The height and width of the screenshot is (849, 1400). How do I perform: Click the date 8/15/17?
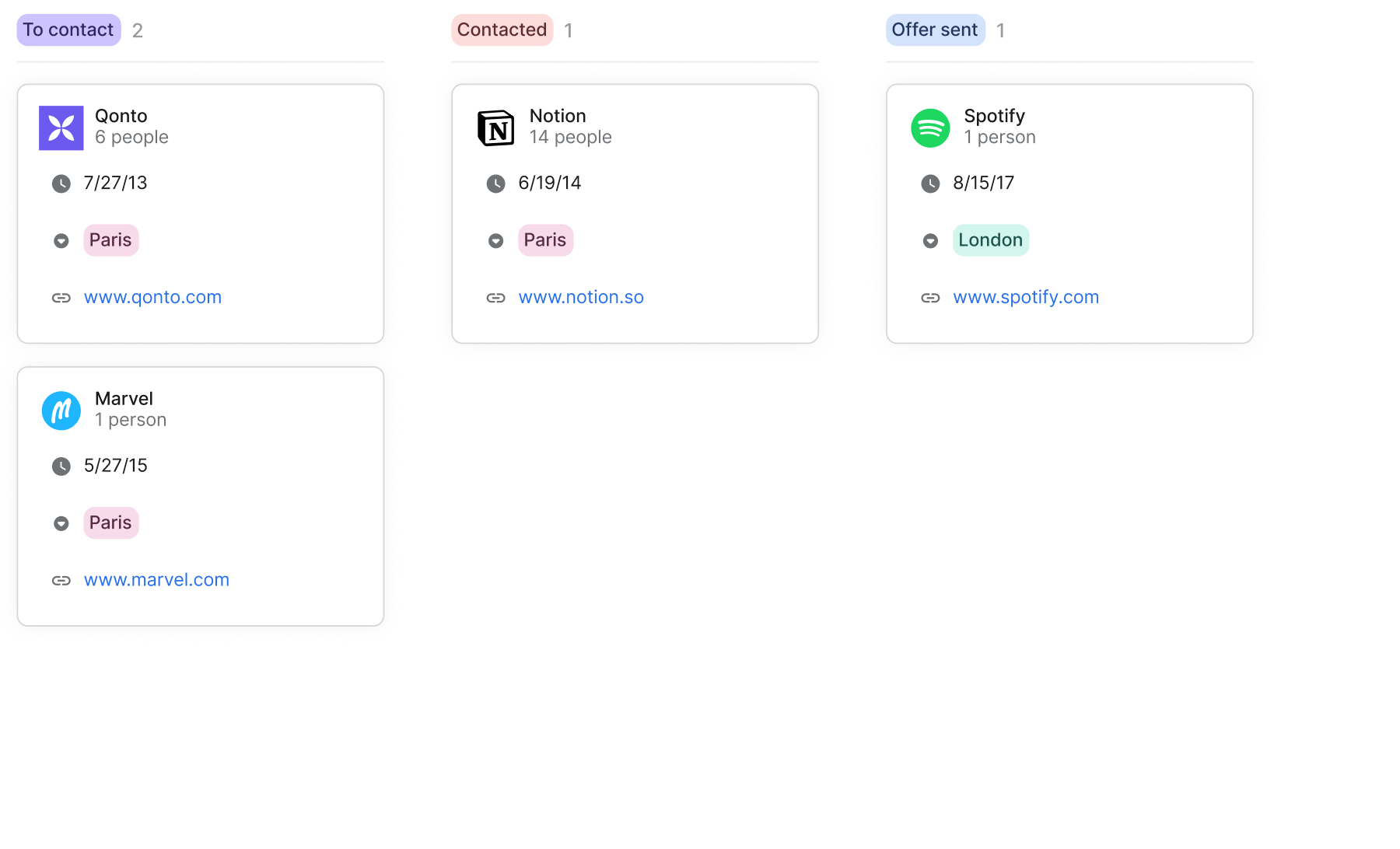984,183
